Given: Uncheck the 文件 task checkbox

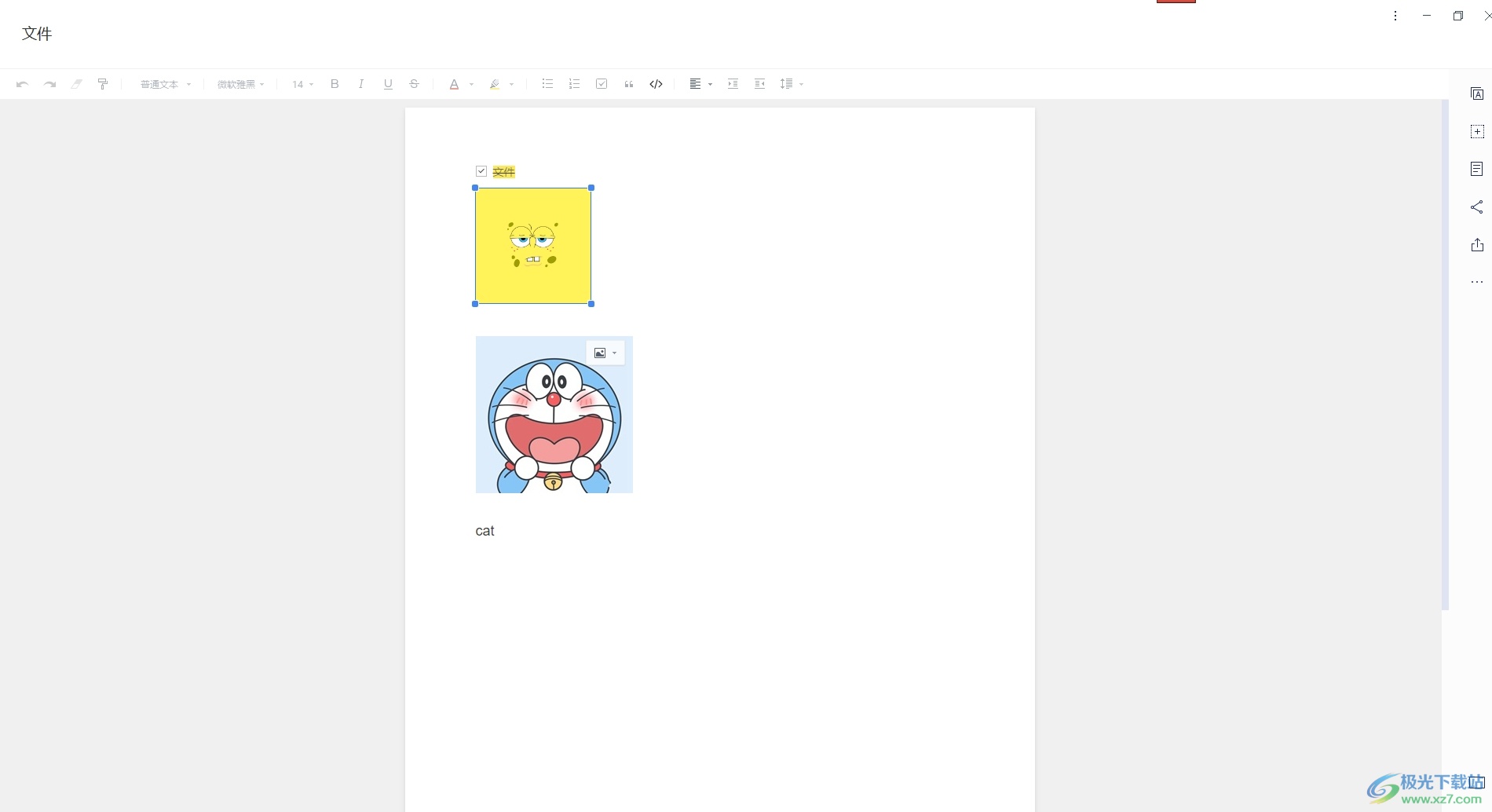Looking at the screenshot, I should (481, 171).
